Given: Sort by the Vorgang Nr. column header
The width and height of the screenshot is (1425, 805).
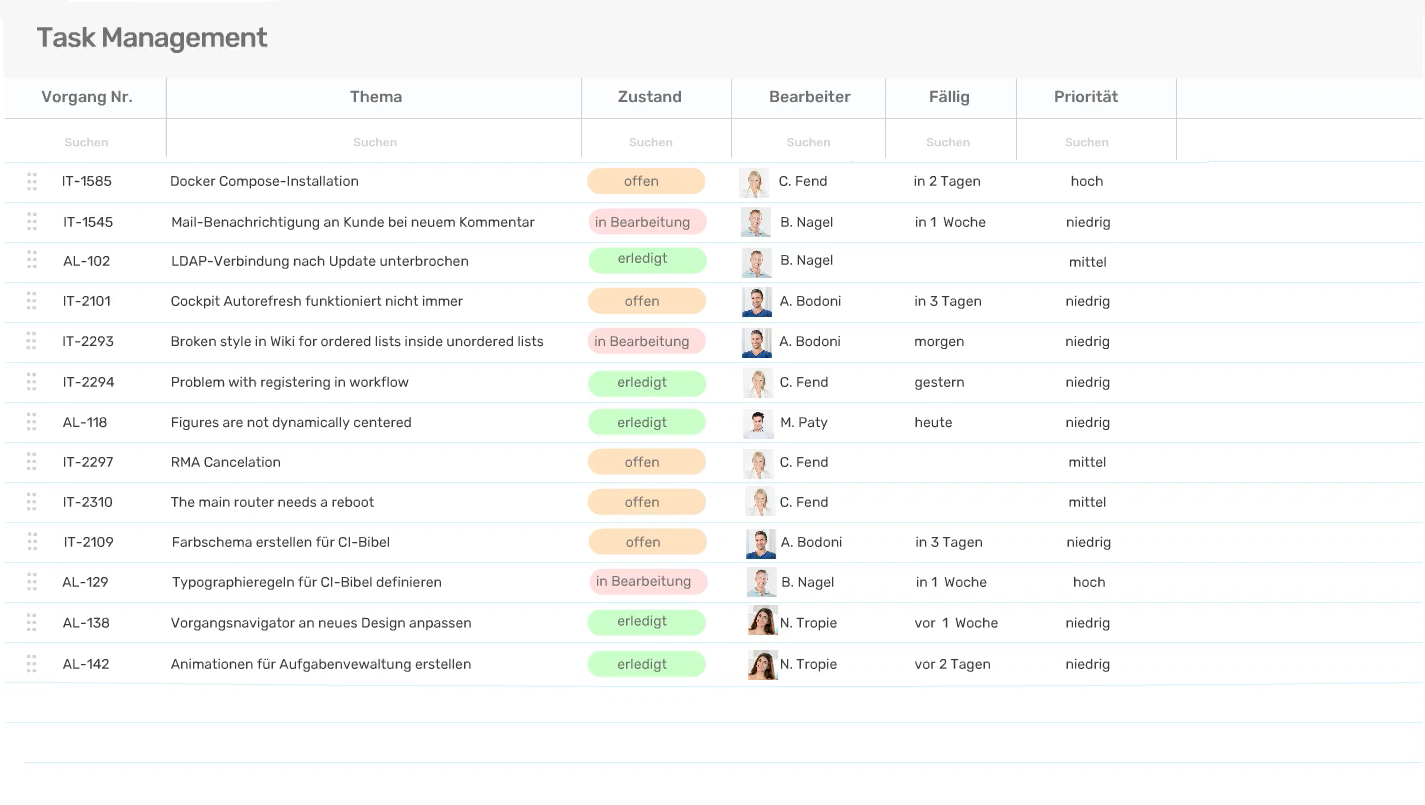Looking at the screenshot, I should pos(87,97).
